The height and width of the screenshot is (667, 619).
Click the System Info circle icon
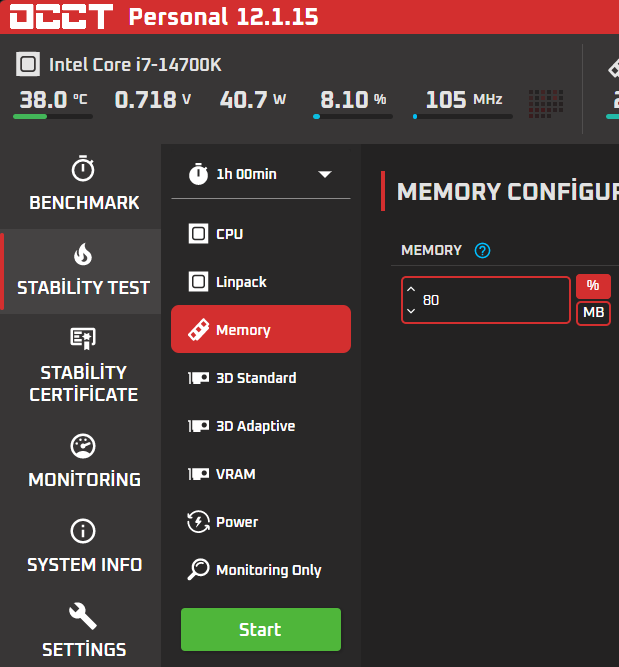click(83, 531)
